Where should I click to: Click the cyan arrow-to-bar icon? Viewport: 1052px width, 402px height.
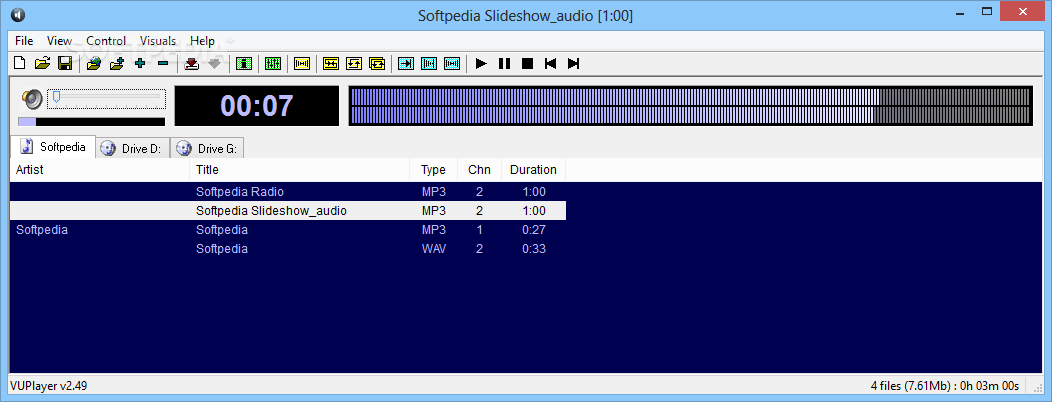click(x=406, y=64)
